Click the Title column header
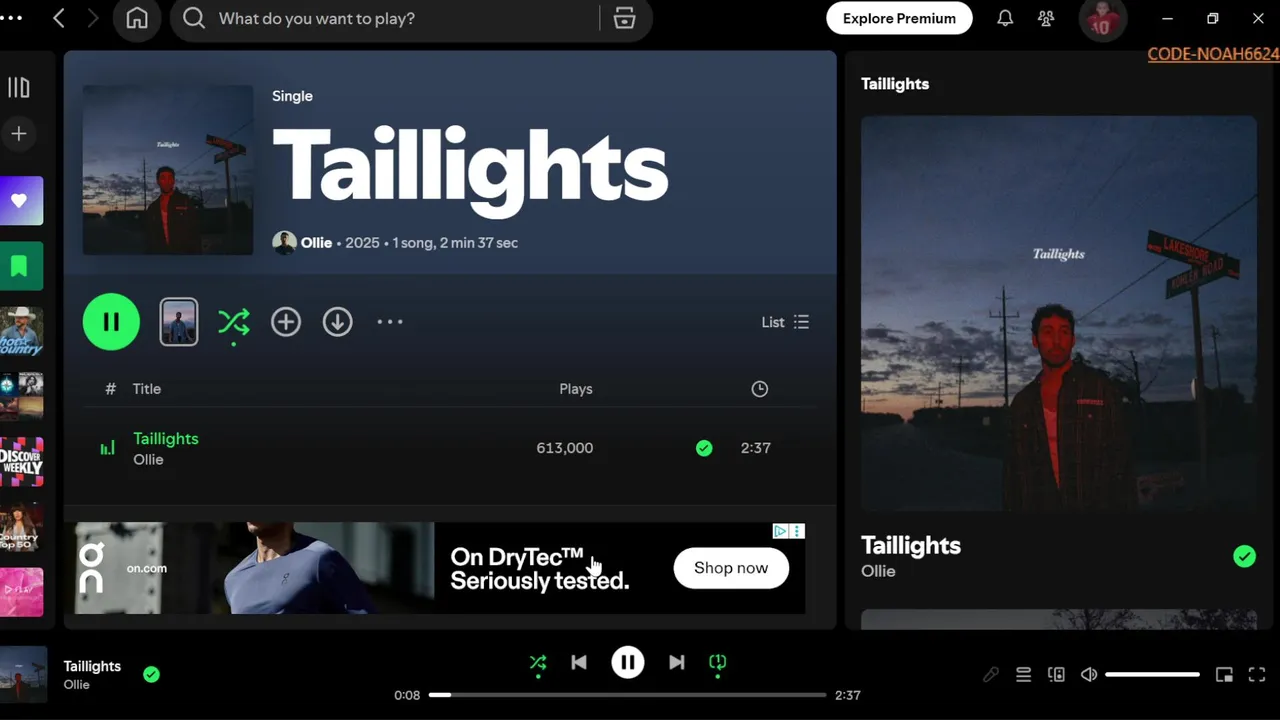 147,389
